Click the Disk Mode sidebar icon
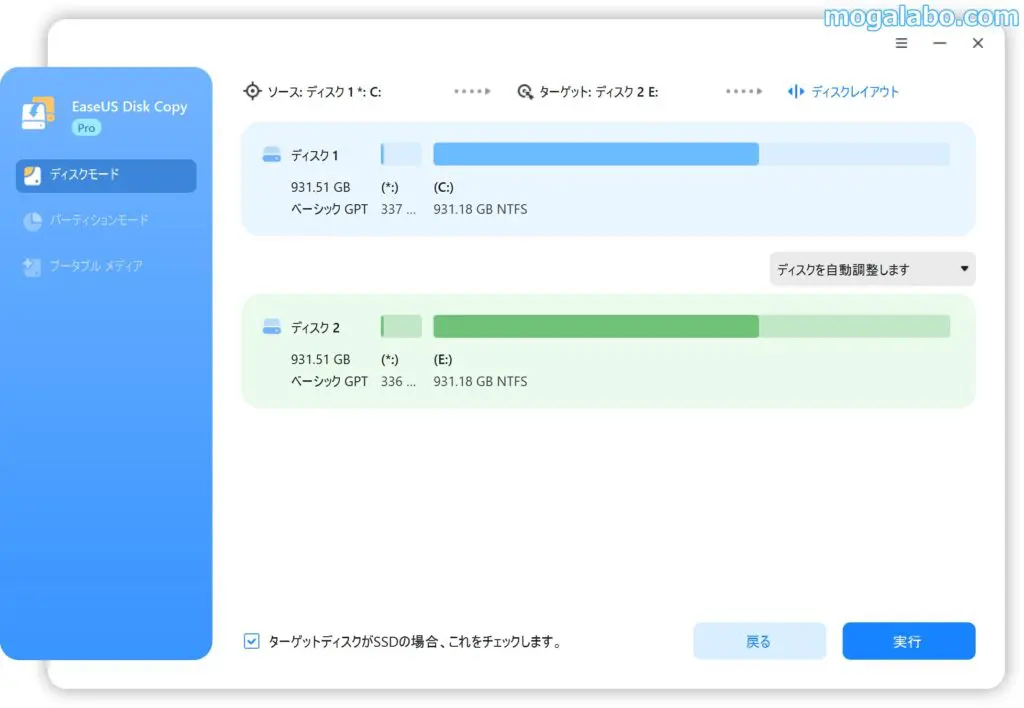The image size is (1024, 708). [32, 176]
